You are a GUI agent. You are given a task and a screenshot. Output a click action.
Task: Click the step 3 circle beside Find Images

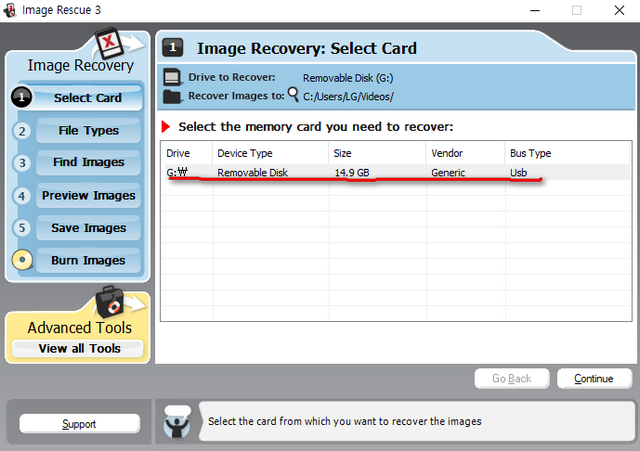tap(22, 163)
